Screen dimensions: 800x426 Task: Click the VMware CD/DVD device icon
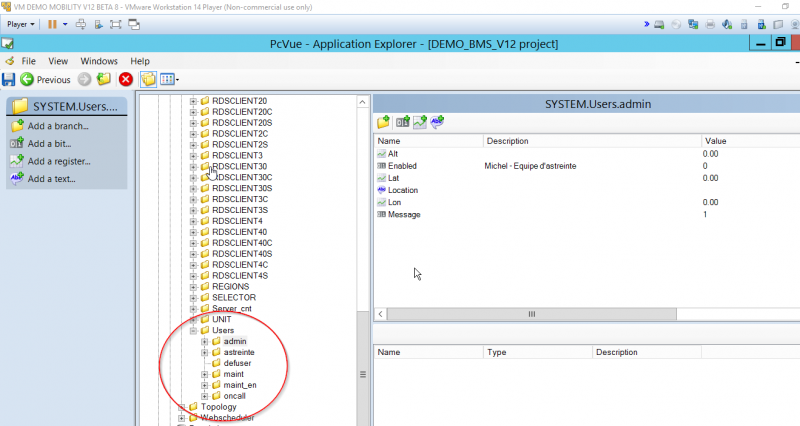(676, 24)
